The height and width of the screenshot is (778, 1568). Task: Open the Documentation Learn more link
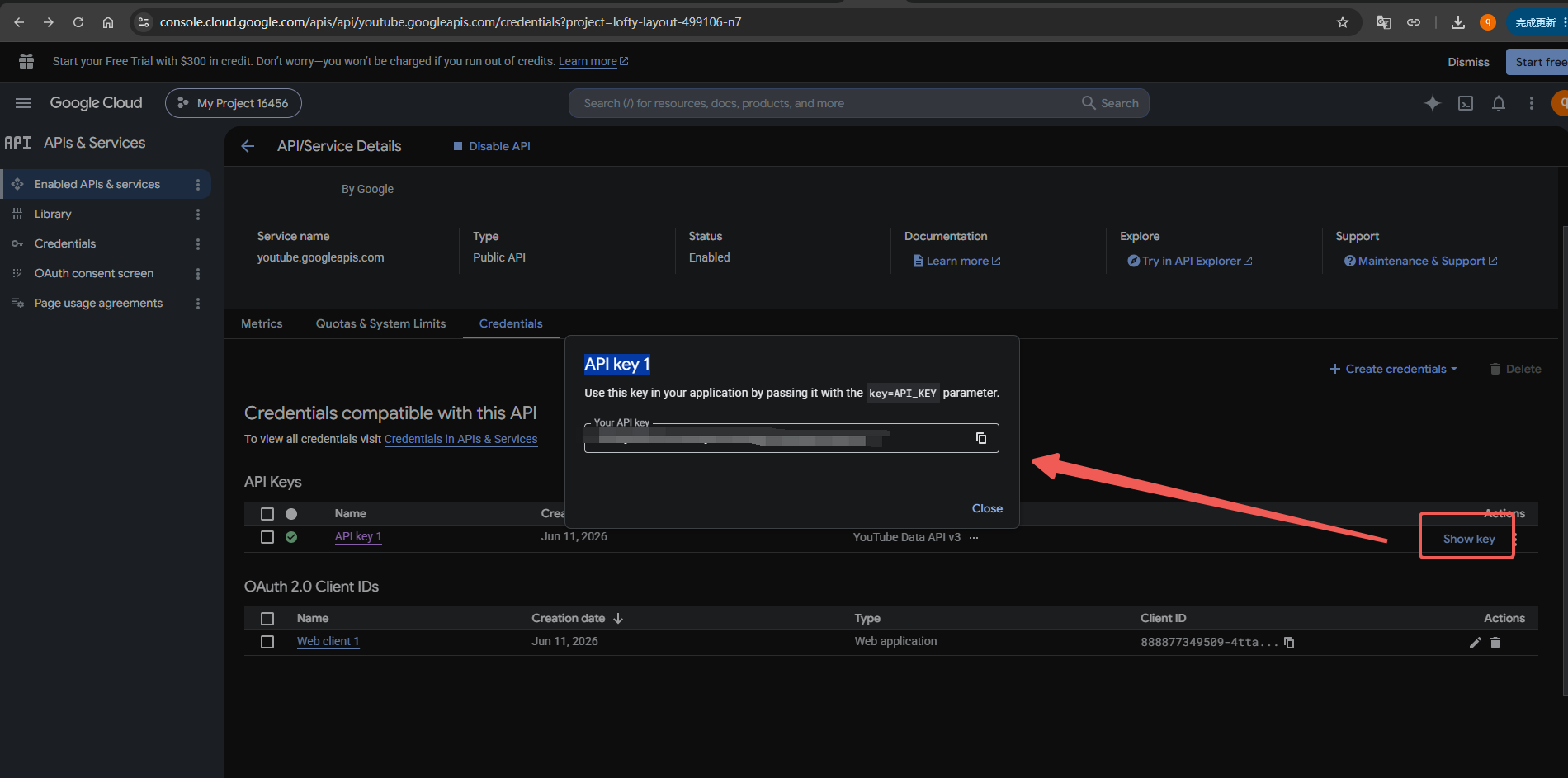click(x=957, y=261)
